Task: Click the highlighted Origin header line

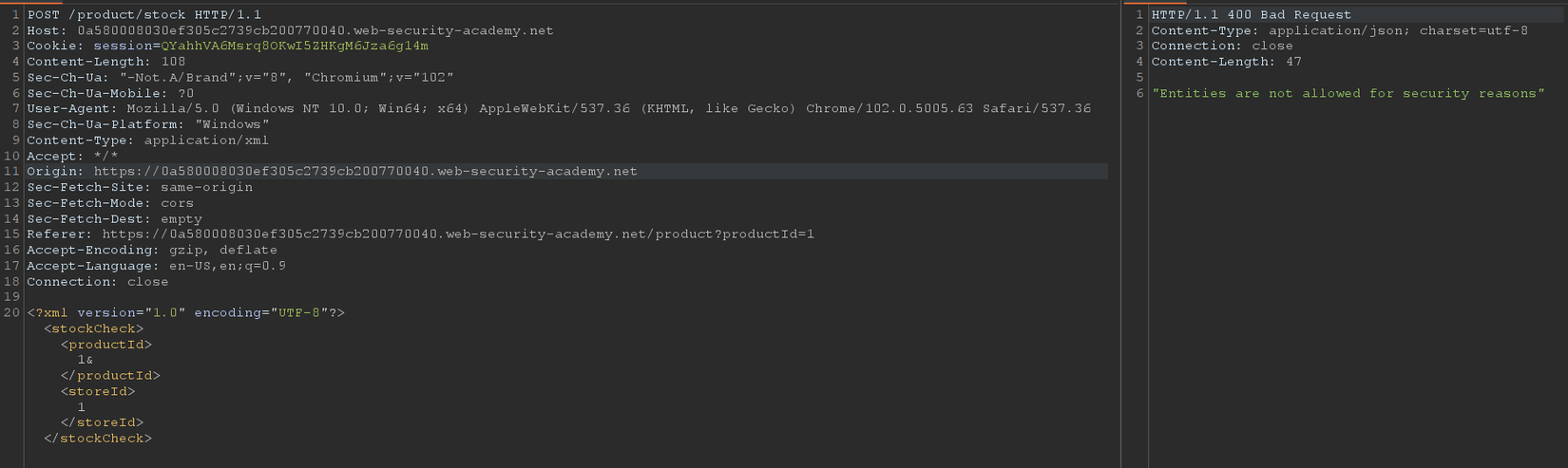Action: pyautogui.click(x=332, y=172)
